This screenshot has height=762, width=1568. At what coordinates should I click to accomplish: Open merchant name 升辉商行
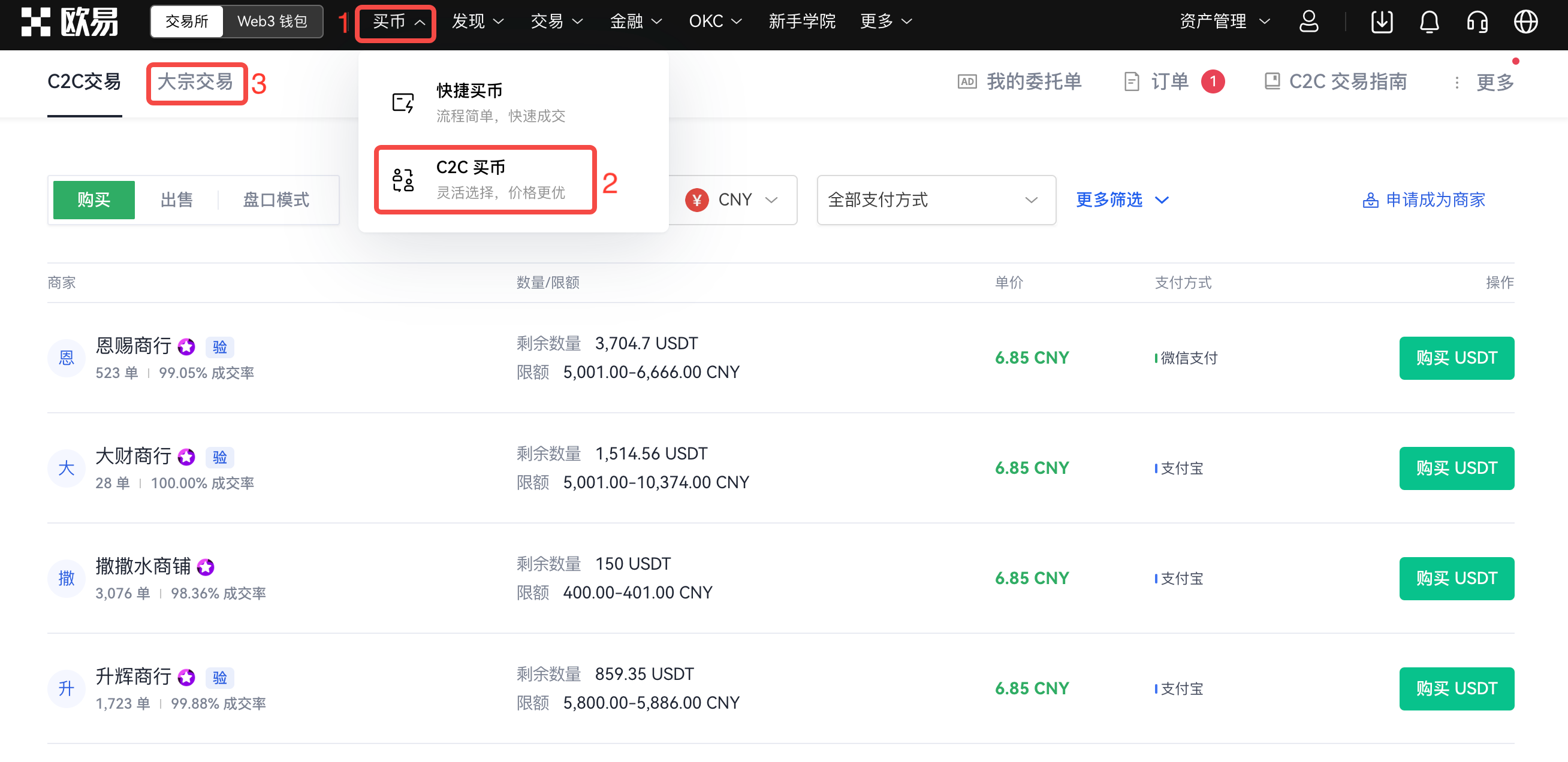click(133, 676)
